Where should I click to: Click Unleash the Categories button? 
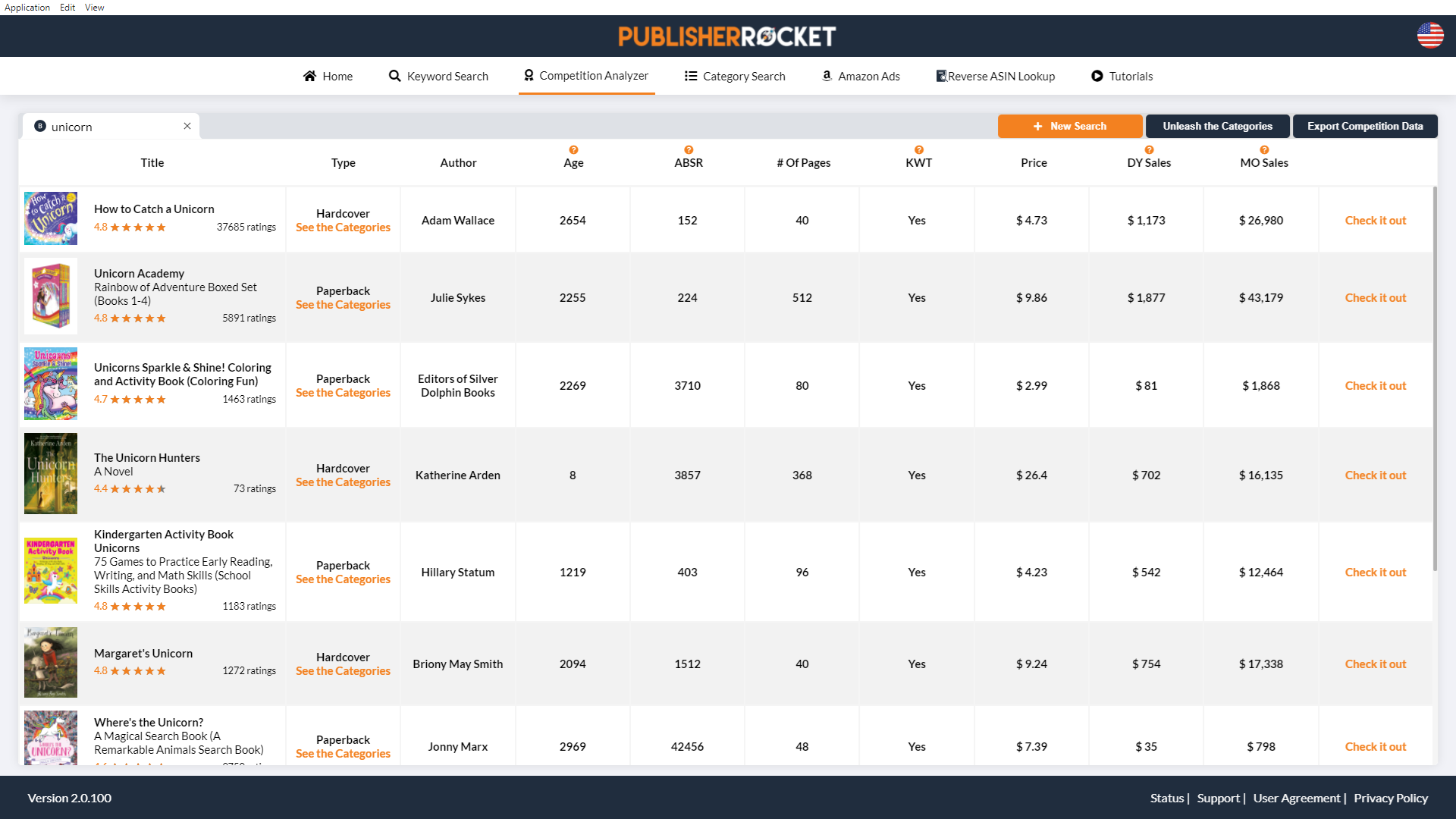coord(1217,126)
